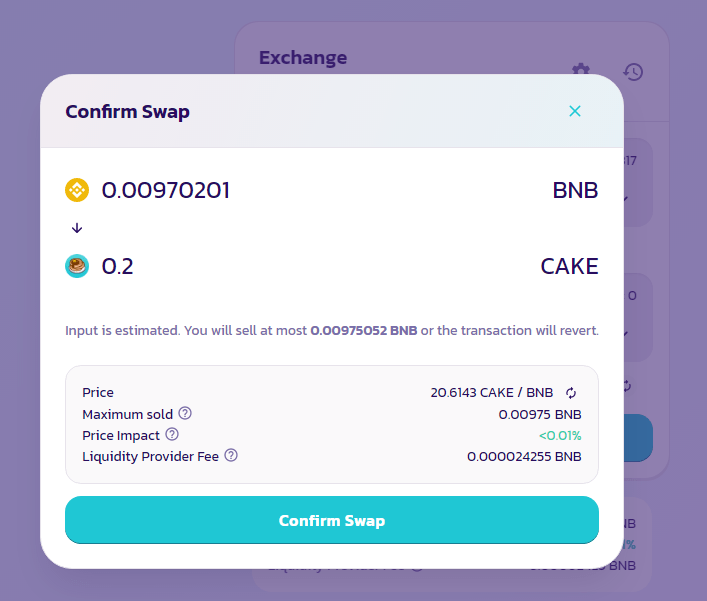707x601 pixels.
Task: Click the bold 0.00975052 BNB text
Action: click(364, 330)
